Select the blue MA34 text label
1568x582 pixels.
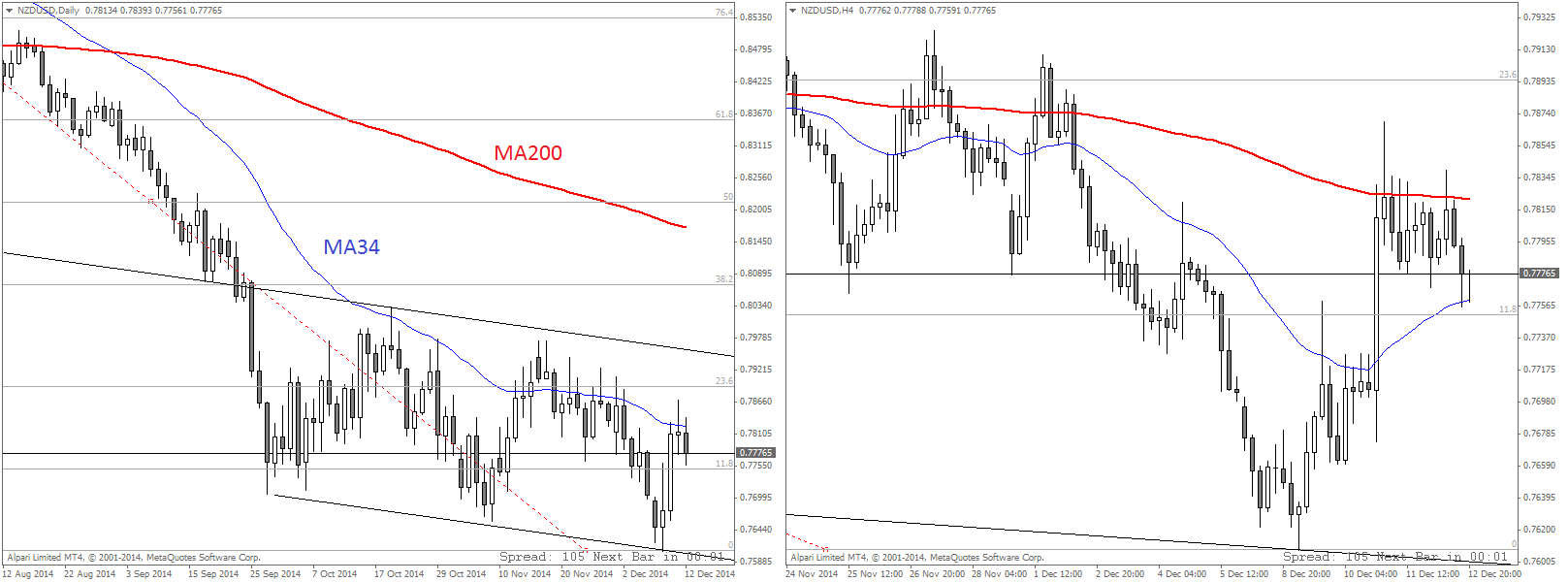[351, 247]
